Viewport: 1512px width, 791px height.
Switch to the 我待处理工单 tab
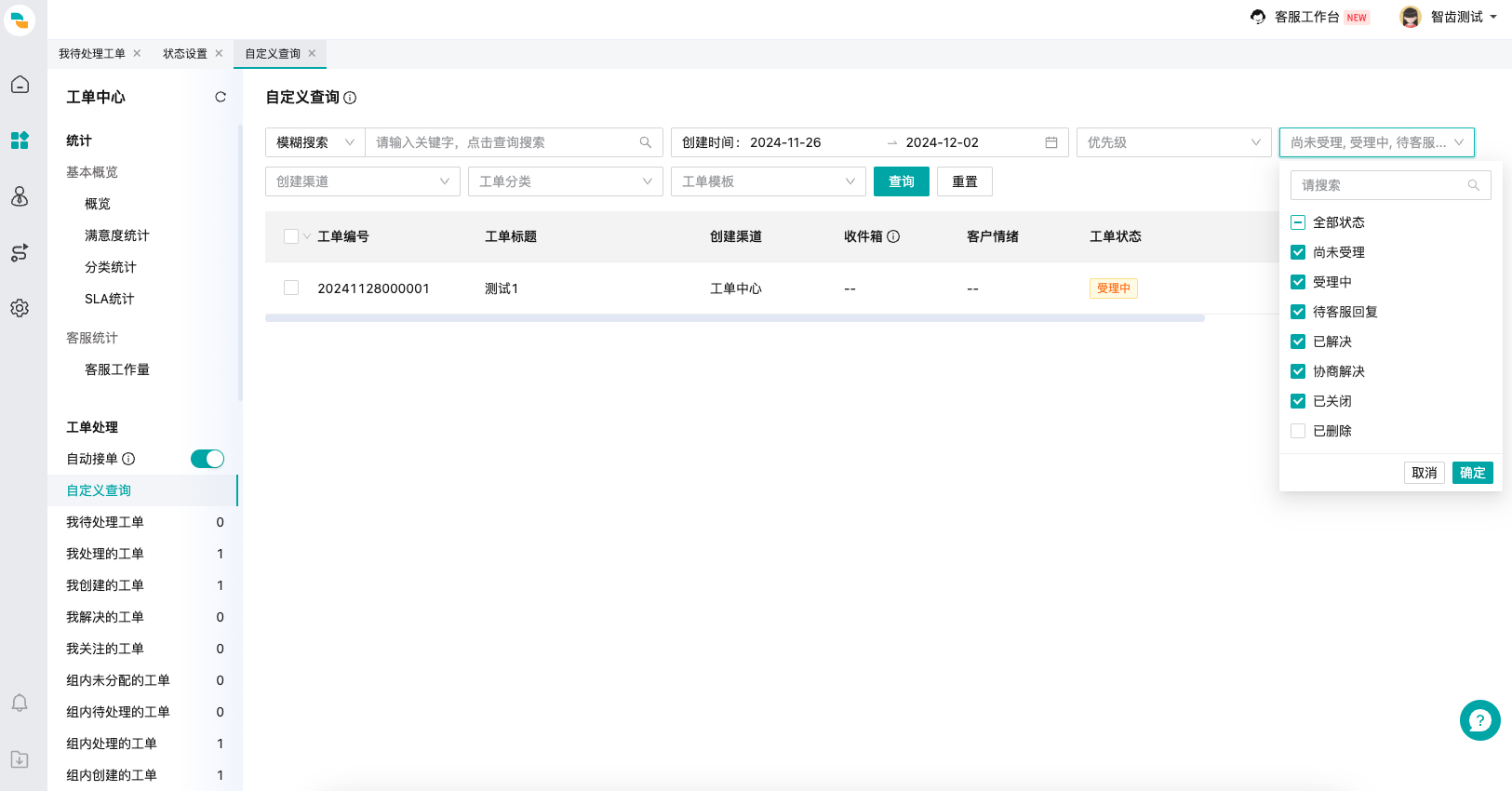click(x=91, y=53)
